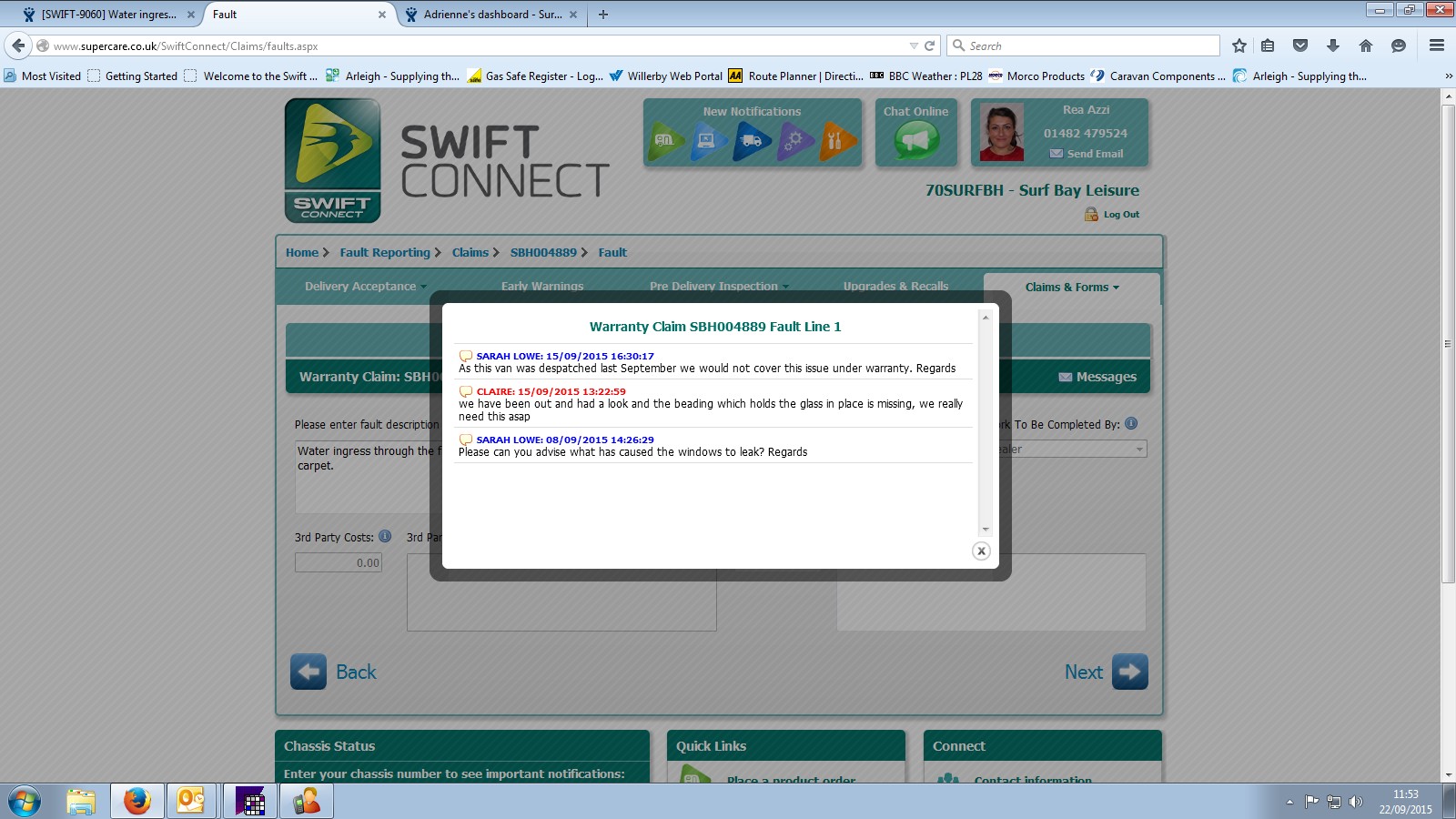Open the Messages button on the claim bar
1456x819 pixels.
1097,377
